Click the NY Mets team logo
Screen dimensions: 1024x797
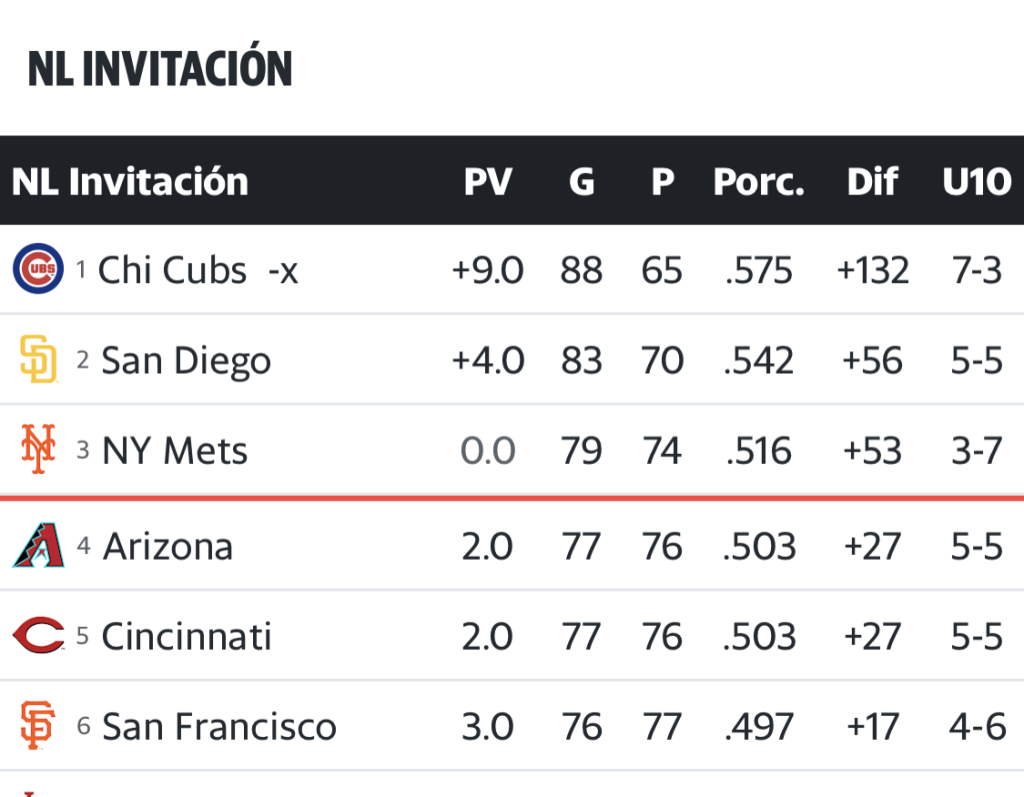(x=38, y=450)
